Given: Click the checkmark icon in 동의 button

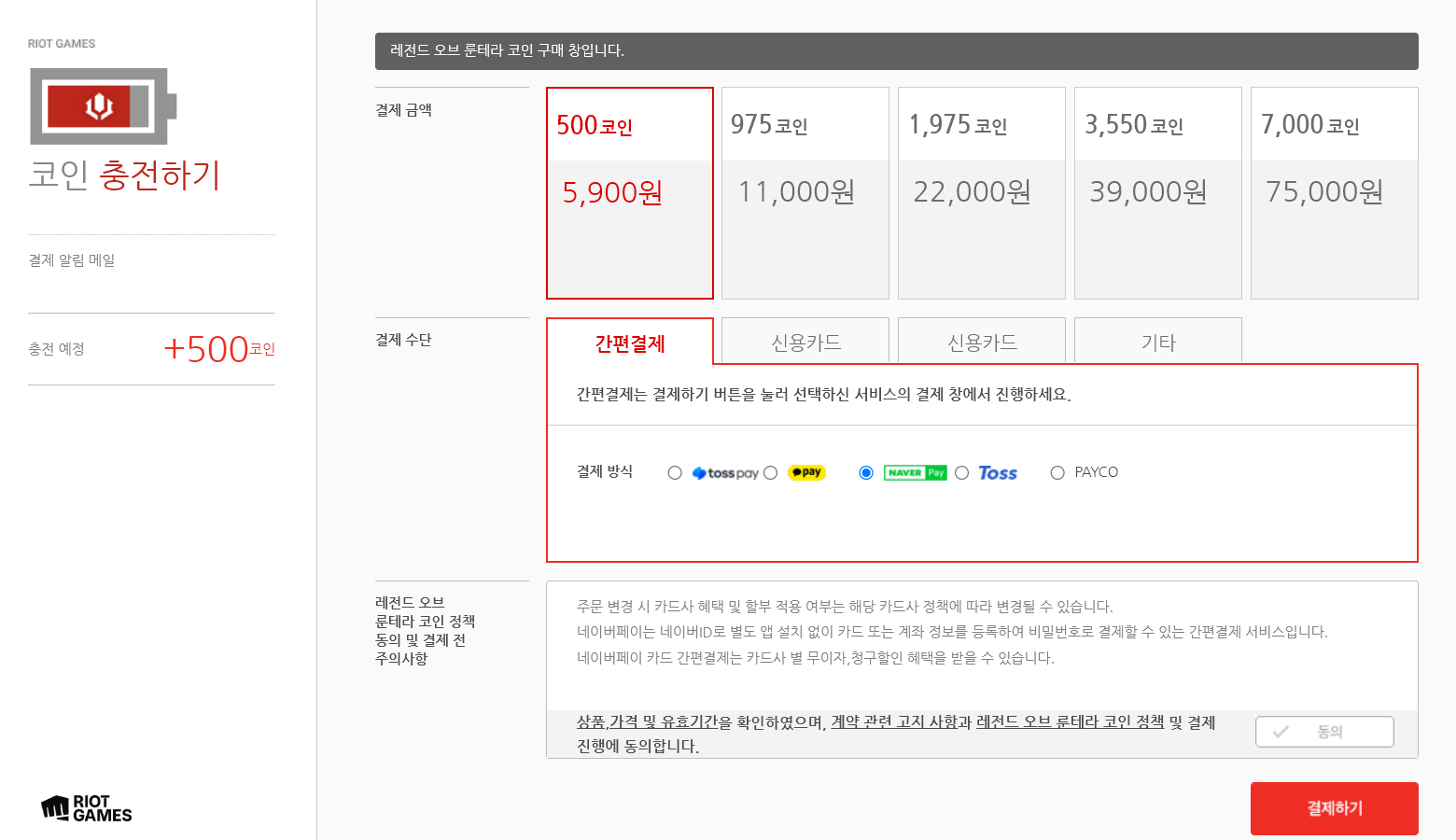Looking at the screenshot, I should point(1281,732).
